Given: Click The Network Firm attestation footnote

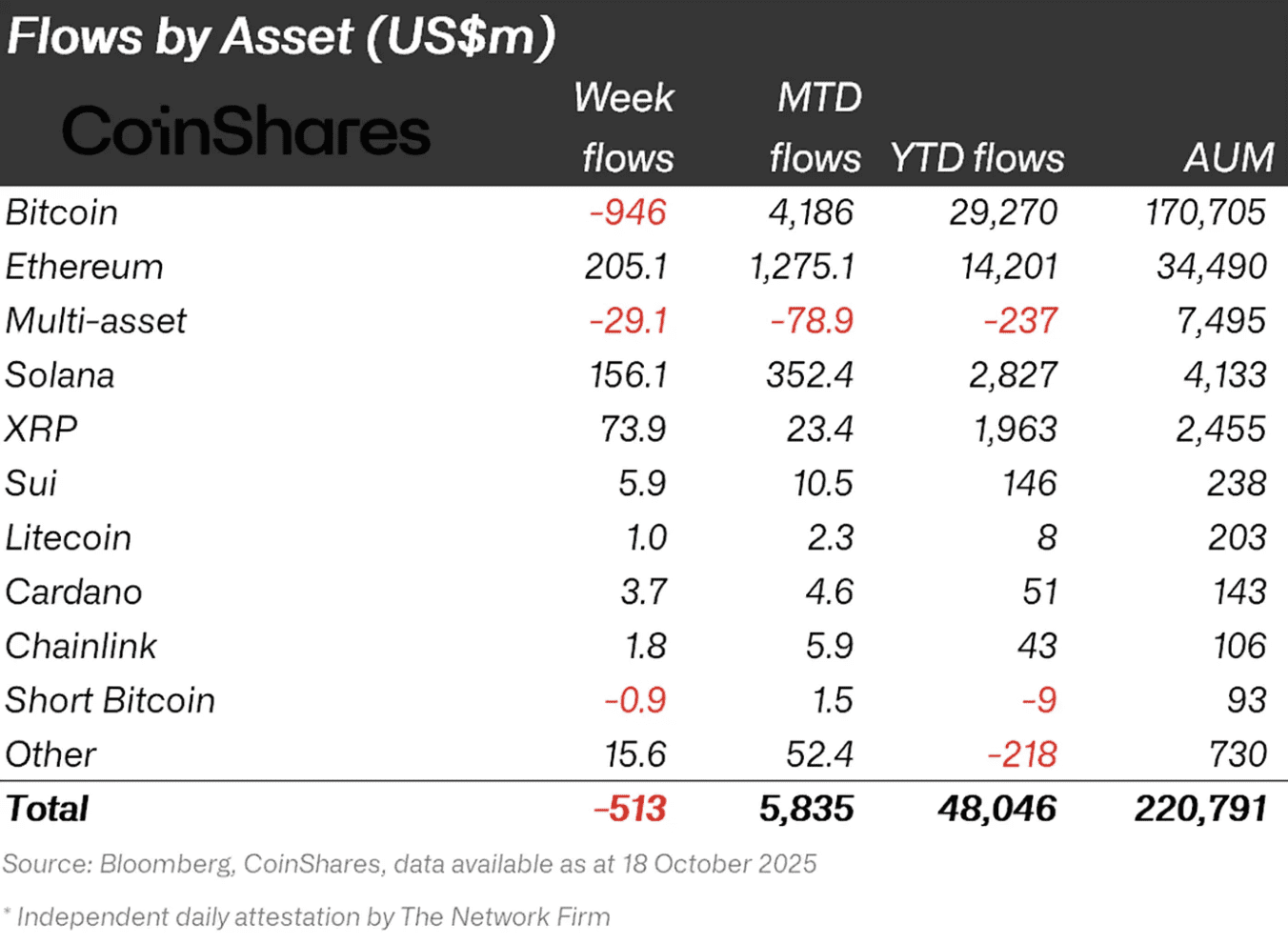Looking at the screenshot, I should tap(312, 917).
